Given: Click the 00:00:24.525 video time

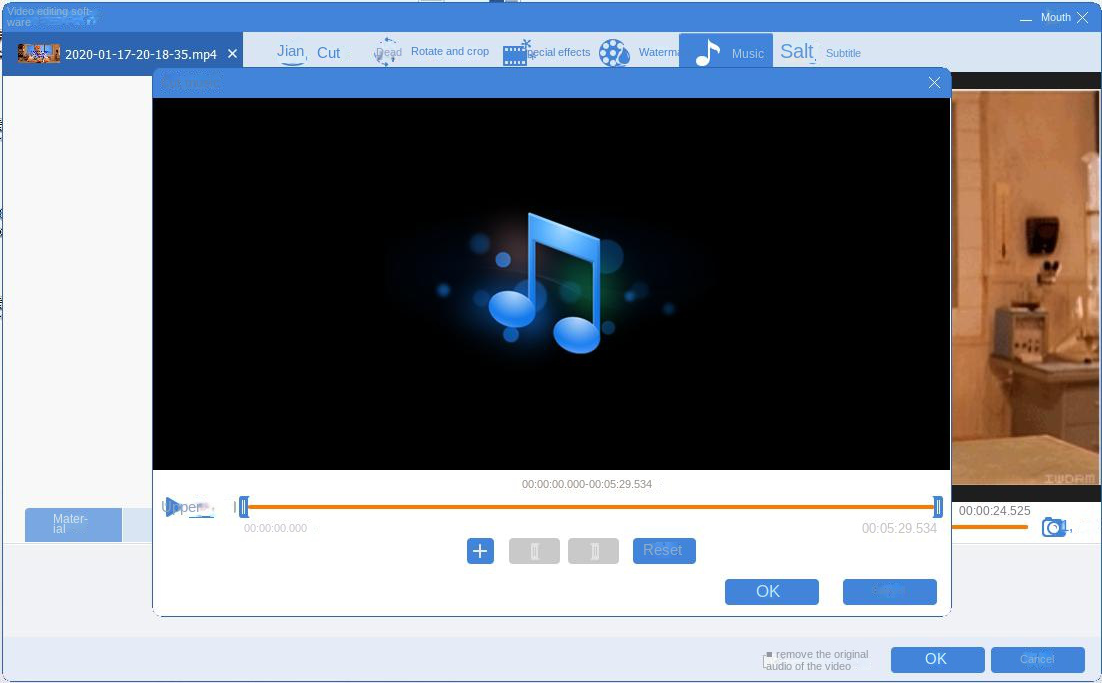Looking at the screenshot, I should (994, 511).
